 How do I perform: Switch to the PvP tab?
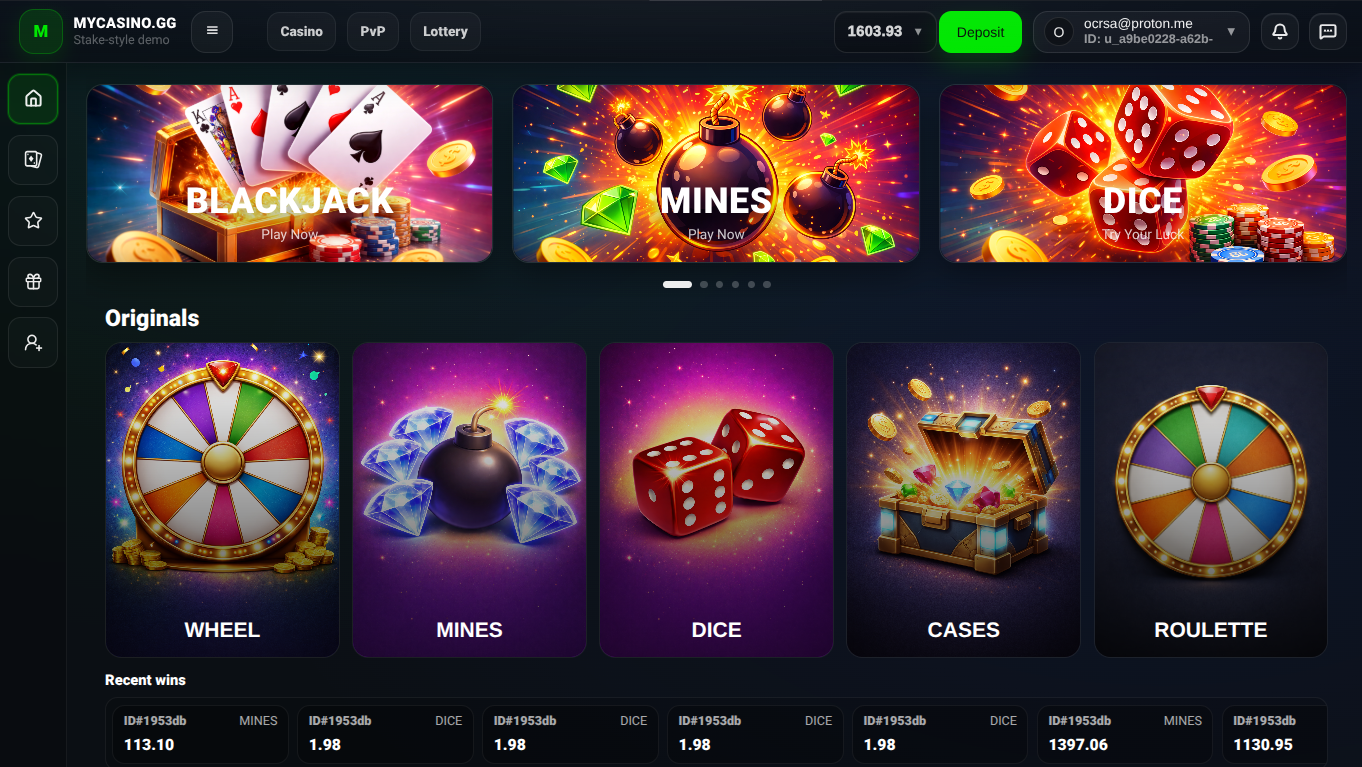click(373, 32)
